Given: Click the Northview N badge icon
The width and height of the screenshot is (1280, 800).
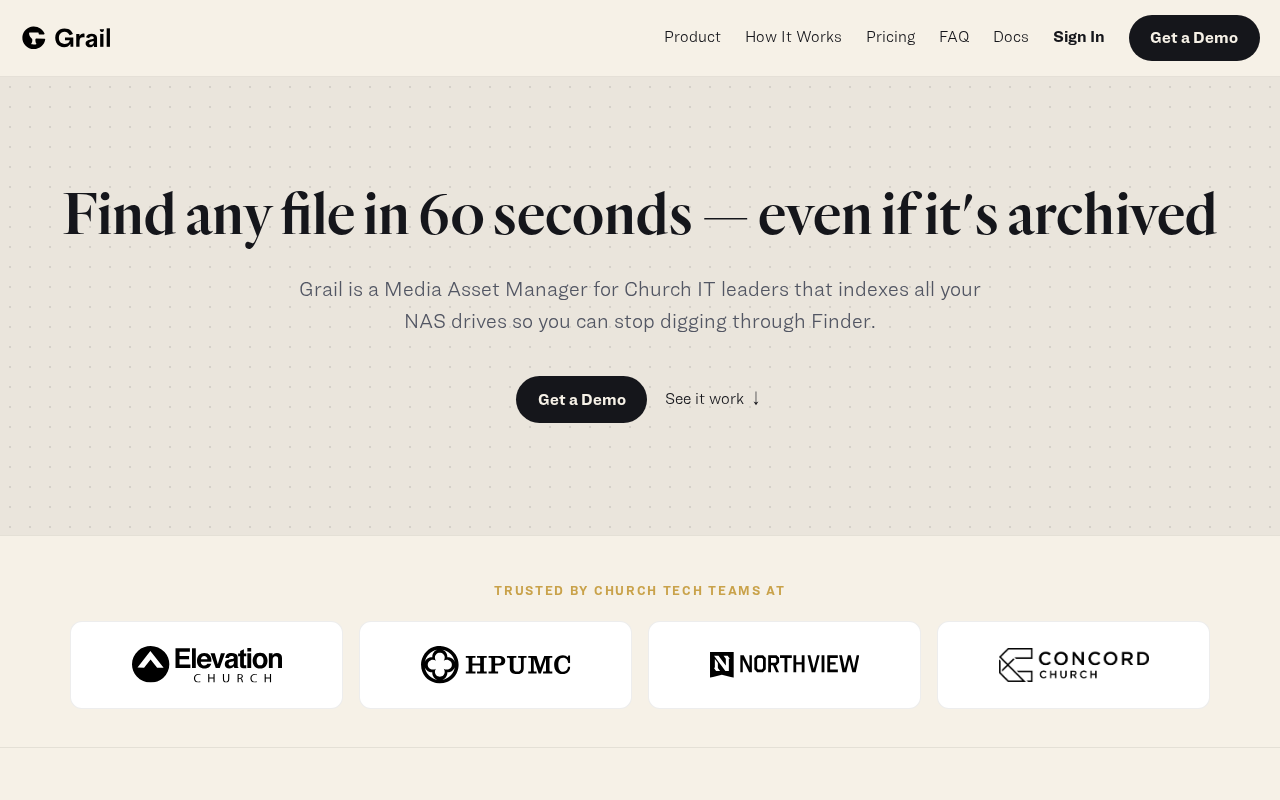Looking at the screenshot, I should pyautogui.click(x=722, y=664).
